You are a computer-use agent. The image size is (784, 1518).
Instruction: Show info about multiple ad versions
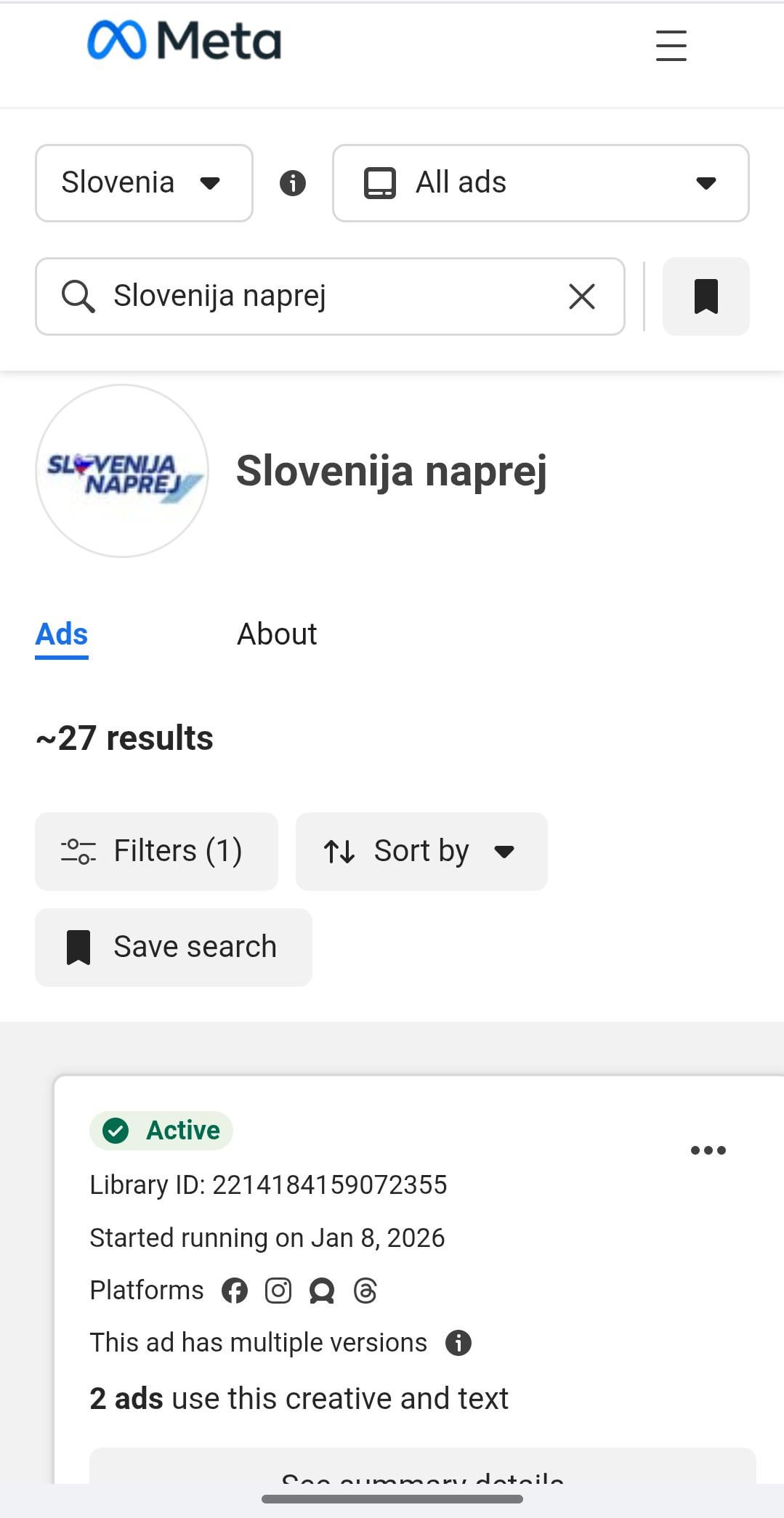click(458, 1343)
